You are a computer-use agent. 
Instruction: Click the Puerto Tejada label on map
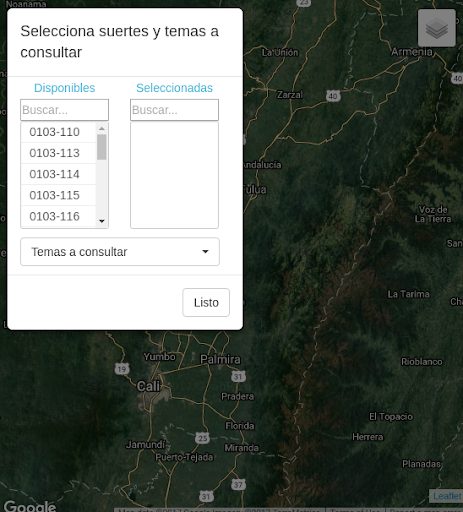184,457
